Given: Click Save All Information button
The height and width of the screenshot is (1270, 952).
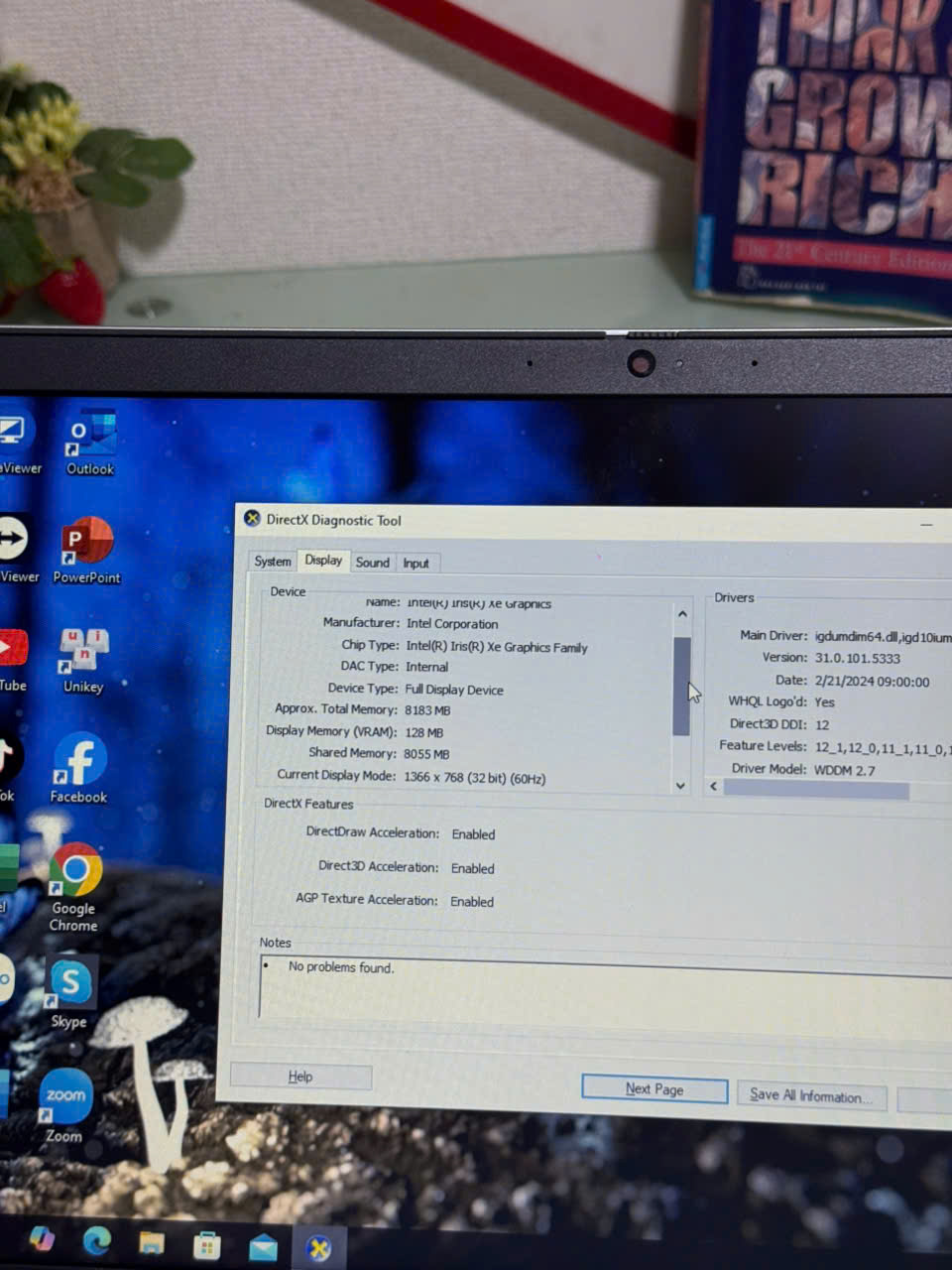Looking at the screenshot, I should coord(811,1095).
